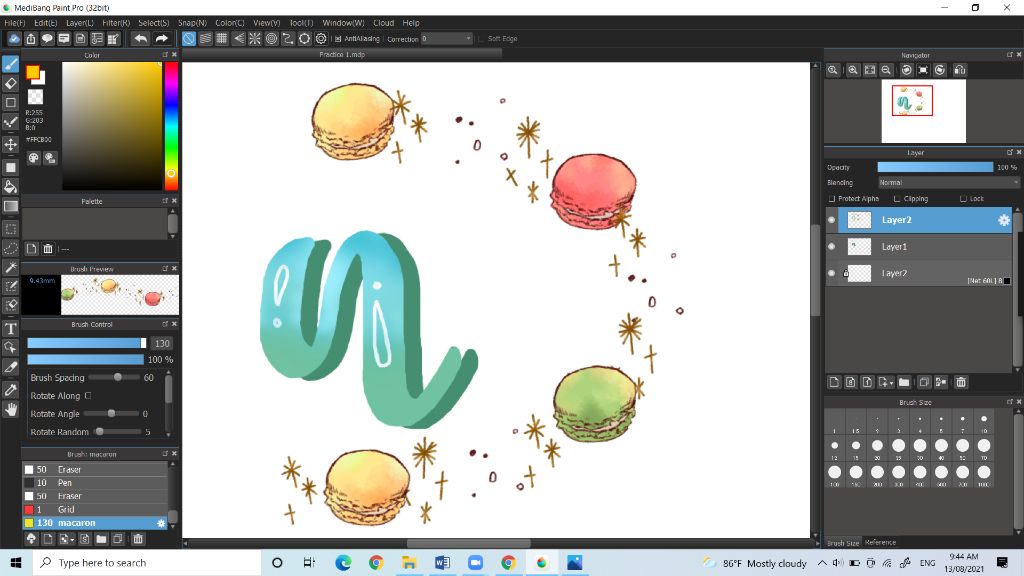Open snap settings gear icon

[x=321, y=39]
